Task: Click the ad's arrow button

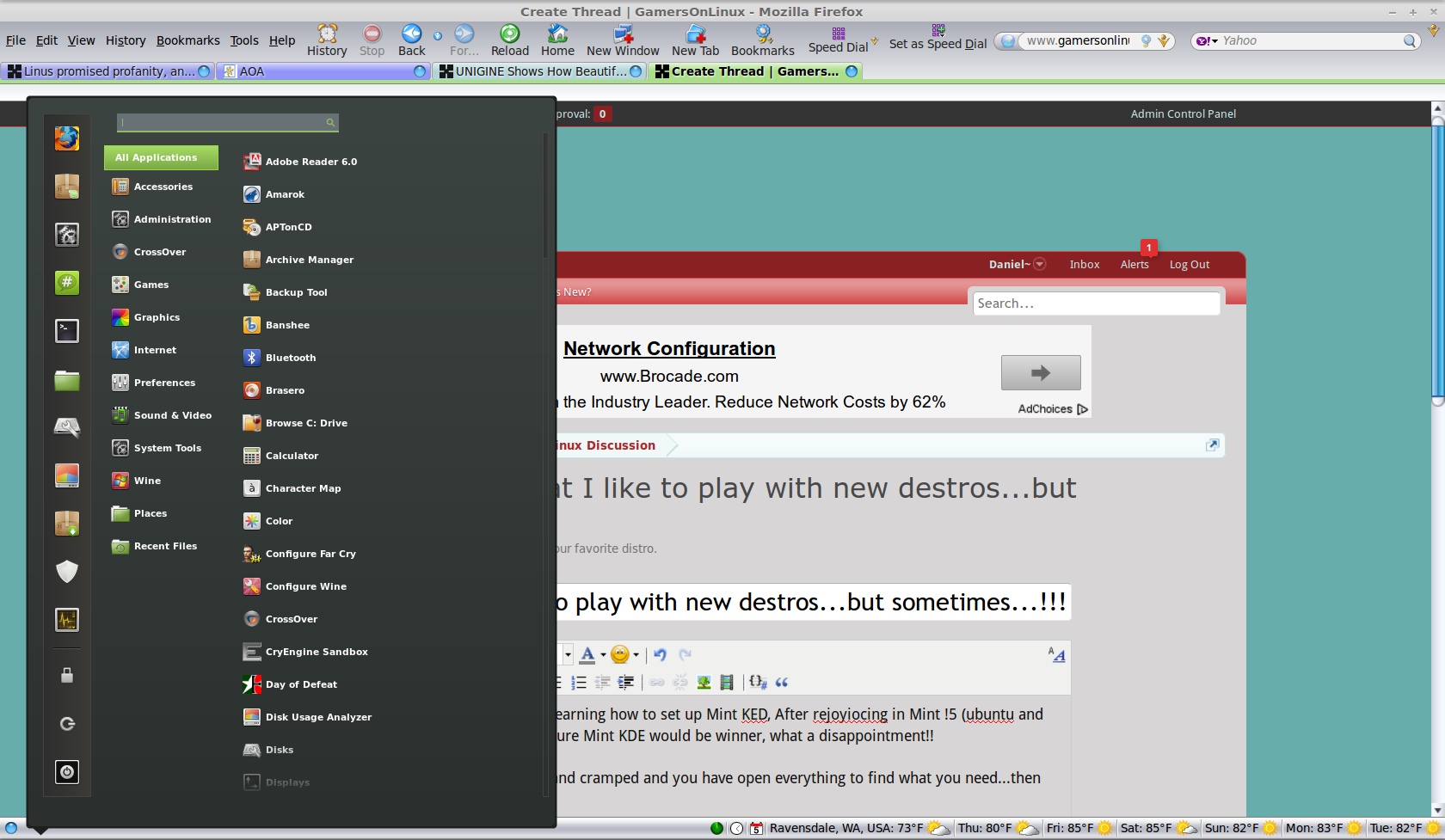Action: click(x=1041, y=372)
